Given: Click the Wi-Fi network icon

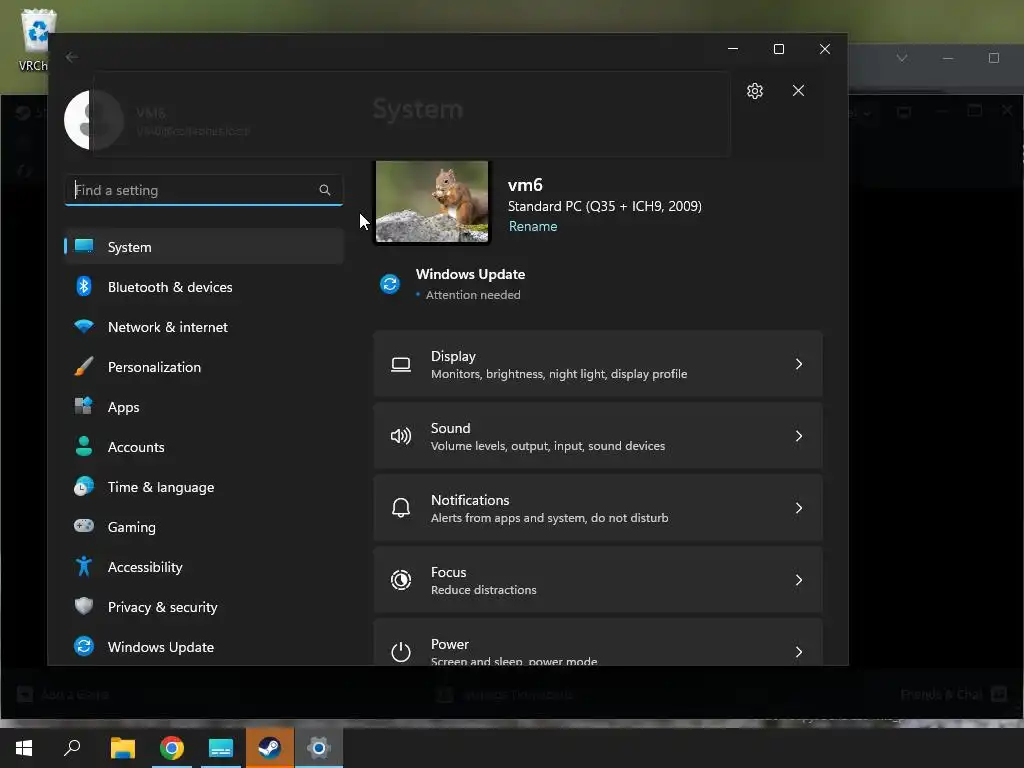Looking at the screenshot, I should pyautogui.click(x=84, y=326).
